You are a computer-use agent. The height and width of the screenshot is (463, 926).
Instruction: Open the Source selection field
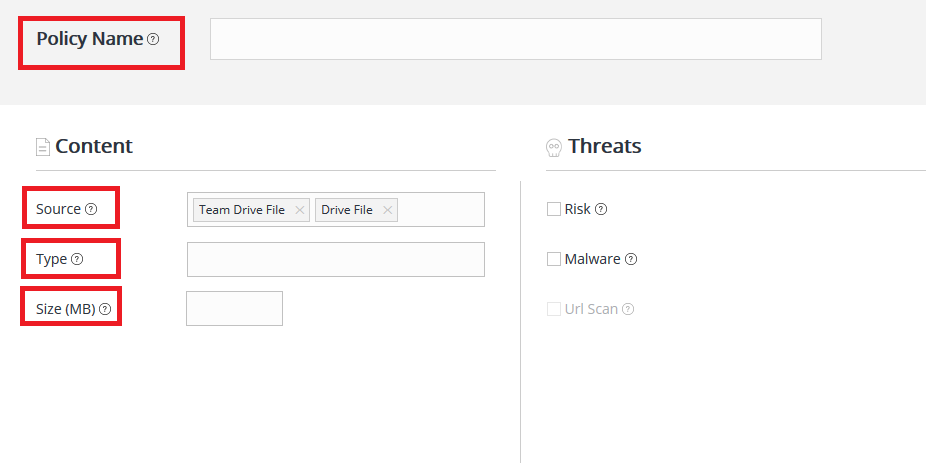click(441, 210)
